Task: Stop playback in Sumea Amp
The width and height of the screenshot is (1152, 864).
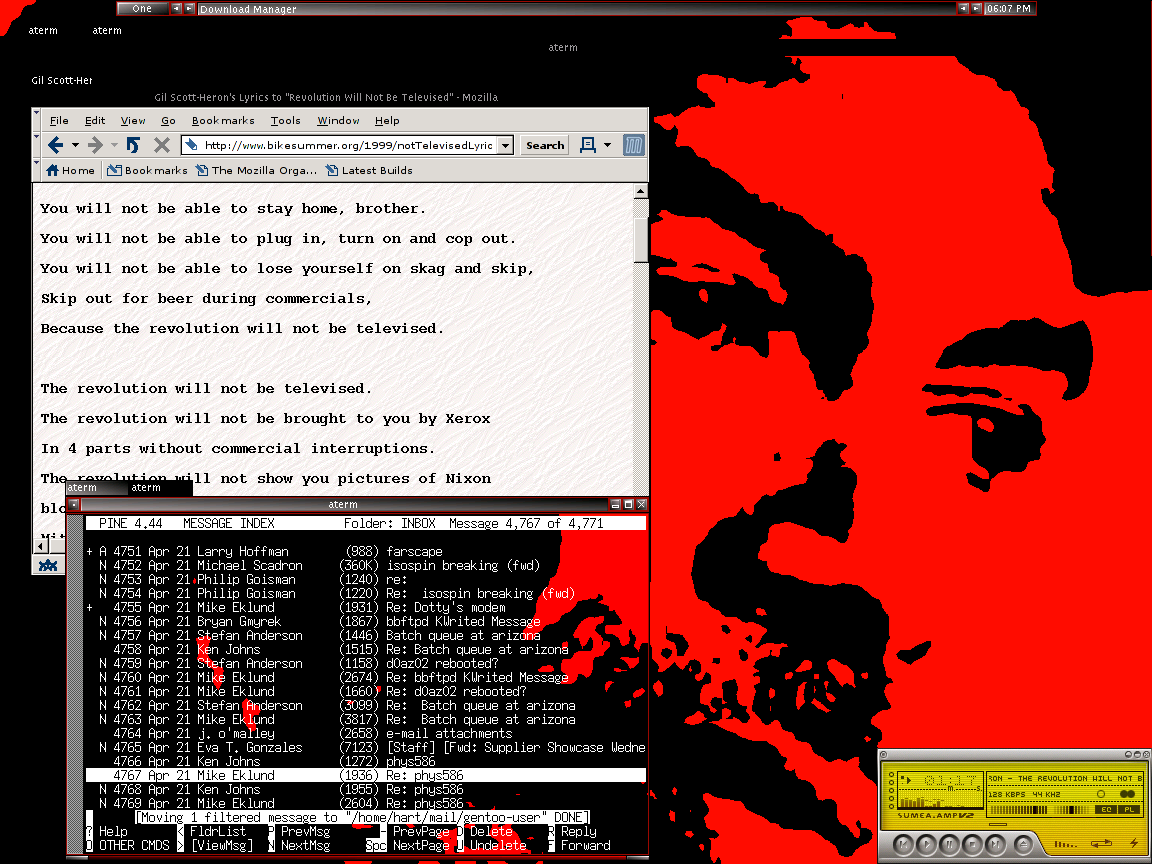Action: [972, 844]
